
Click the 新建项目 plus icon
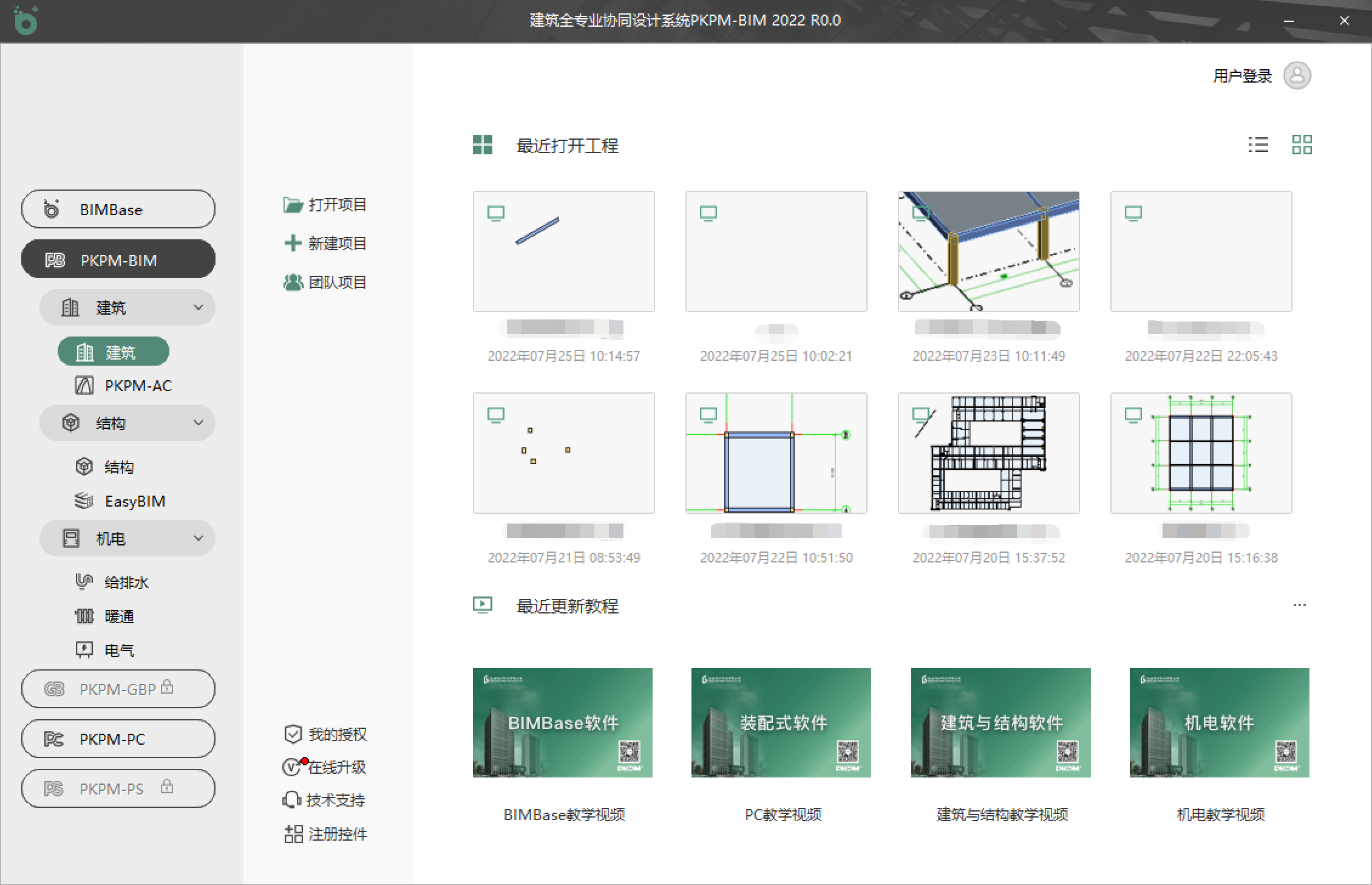293,244
